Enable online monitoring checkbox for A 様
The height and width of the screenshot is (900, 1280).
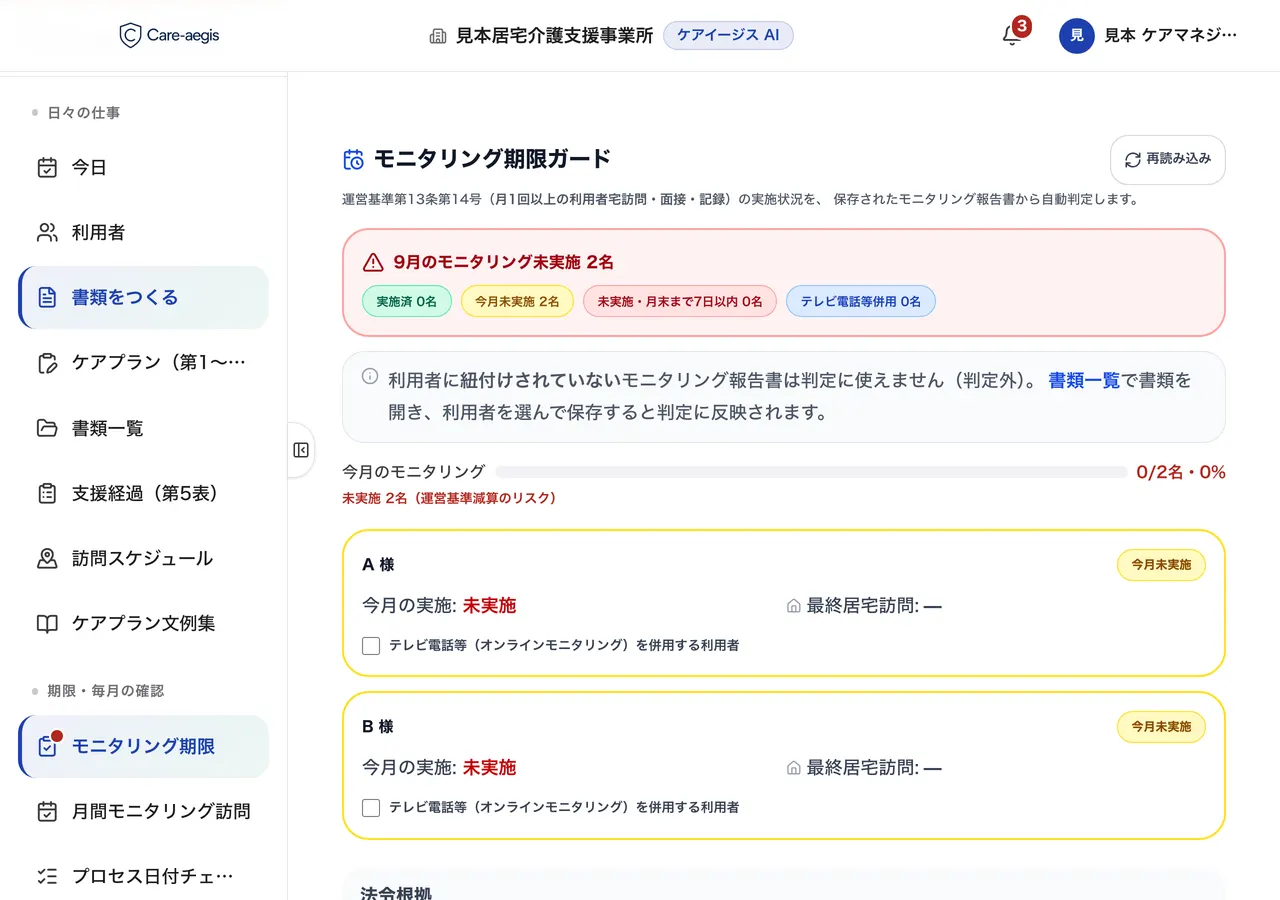[x=371, y=646]
